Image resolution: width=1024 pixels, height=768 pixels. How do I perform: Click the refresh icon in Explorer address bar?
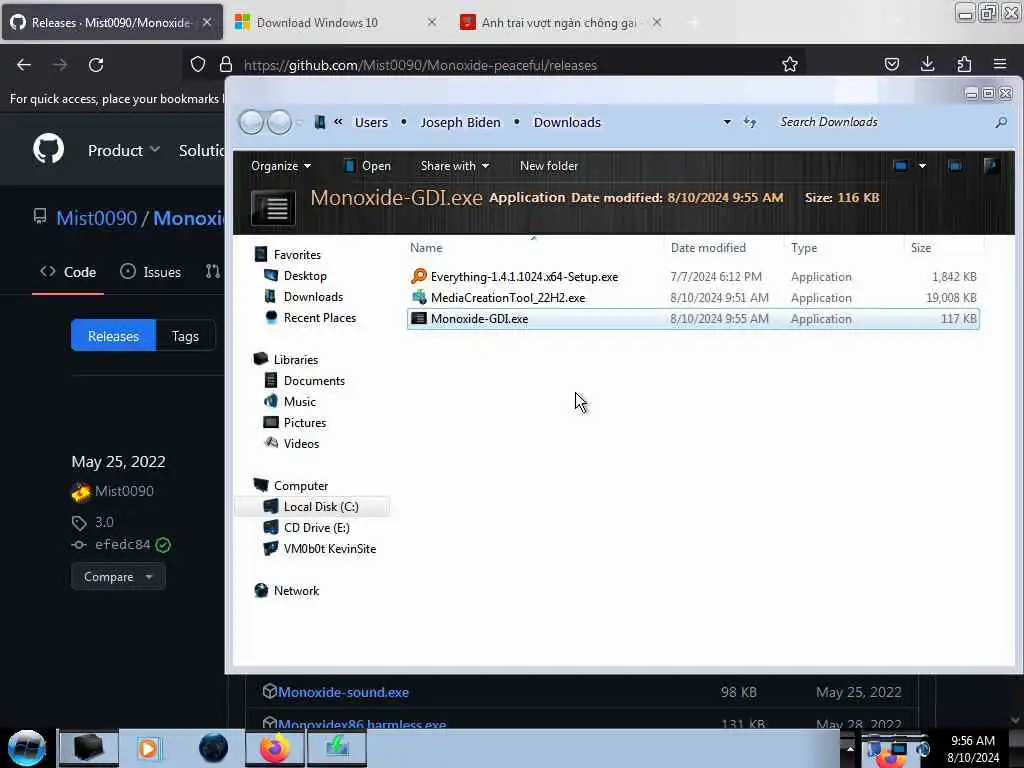pos(750,122)
